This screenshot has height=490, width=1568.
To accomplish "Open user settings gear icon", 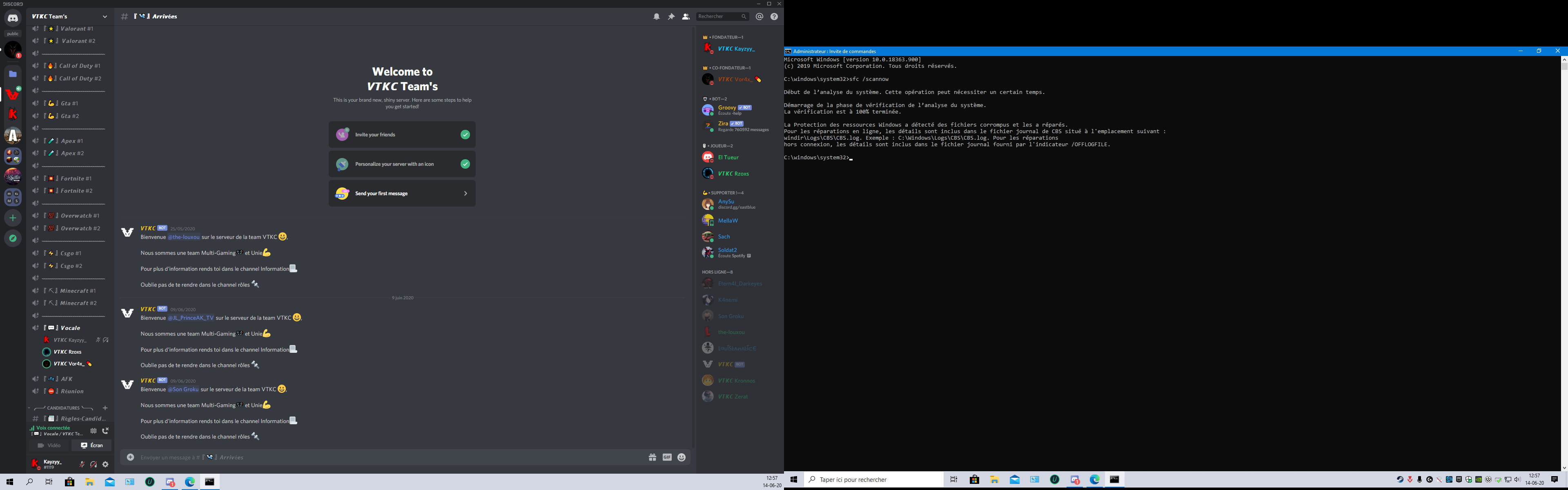I will coord(105,464).
